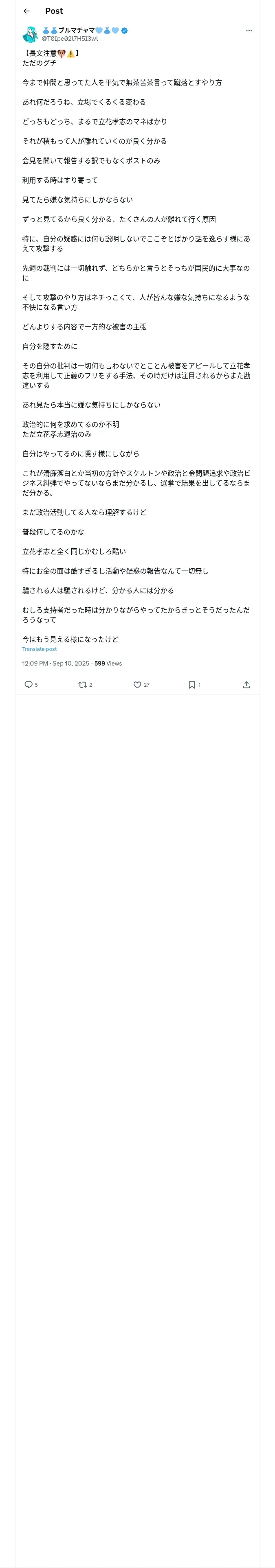This screenshot has height=1568, width=275.
Task: Open the 12:09 PM Sep 10, 2025 timestamp
Action: coord(55,664)
